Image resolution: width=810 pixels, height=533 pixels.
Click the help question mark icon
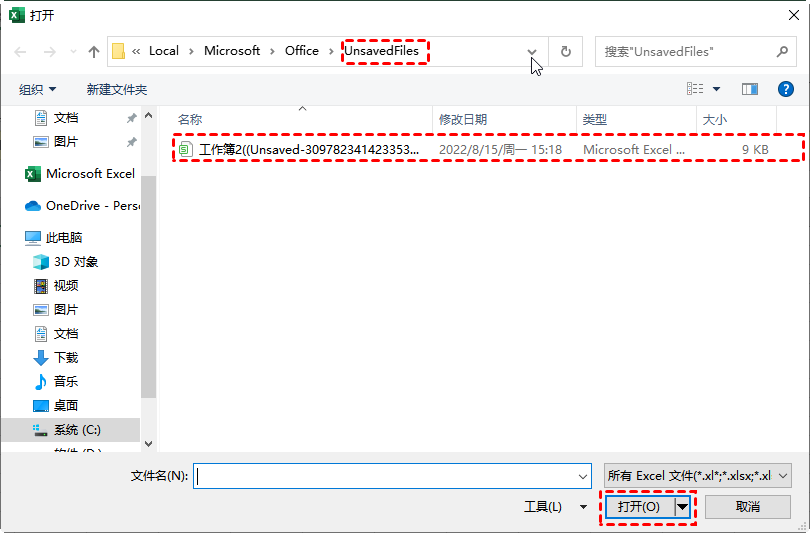pyautogui.click(x=786, y=89)
